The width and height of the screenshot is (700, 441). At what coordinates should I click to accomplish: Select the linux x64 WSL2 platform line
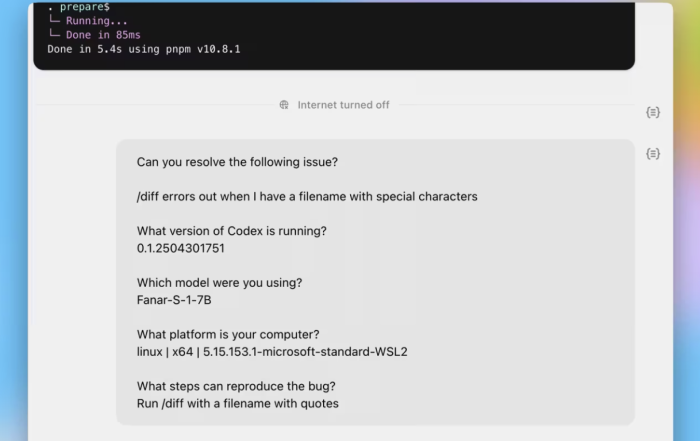272,352
